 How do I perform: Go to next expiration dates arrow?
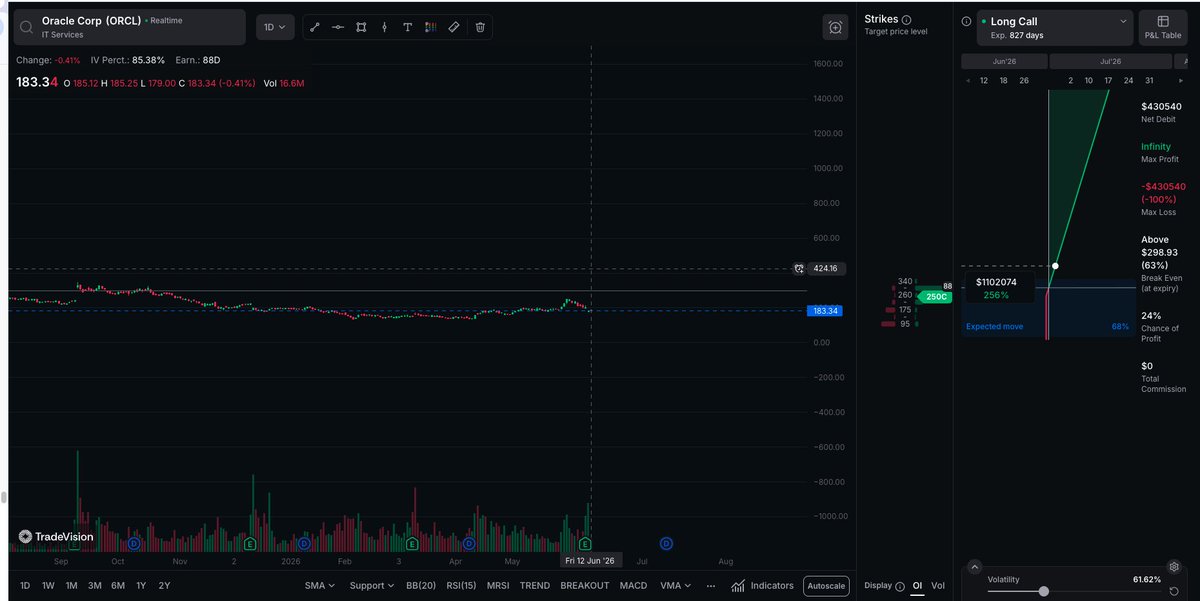pyautogui.click(x=1182, y=81)
